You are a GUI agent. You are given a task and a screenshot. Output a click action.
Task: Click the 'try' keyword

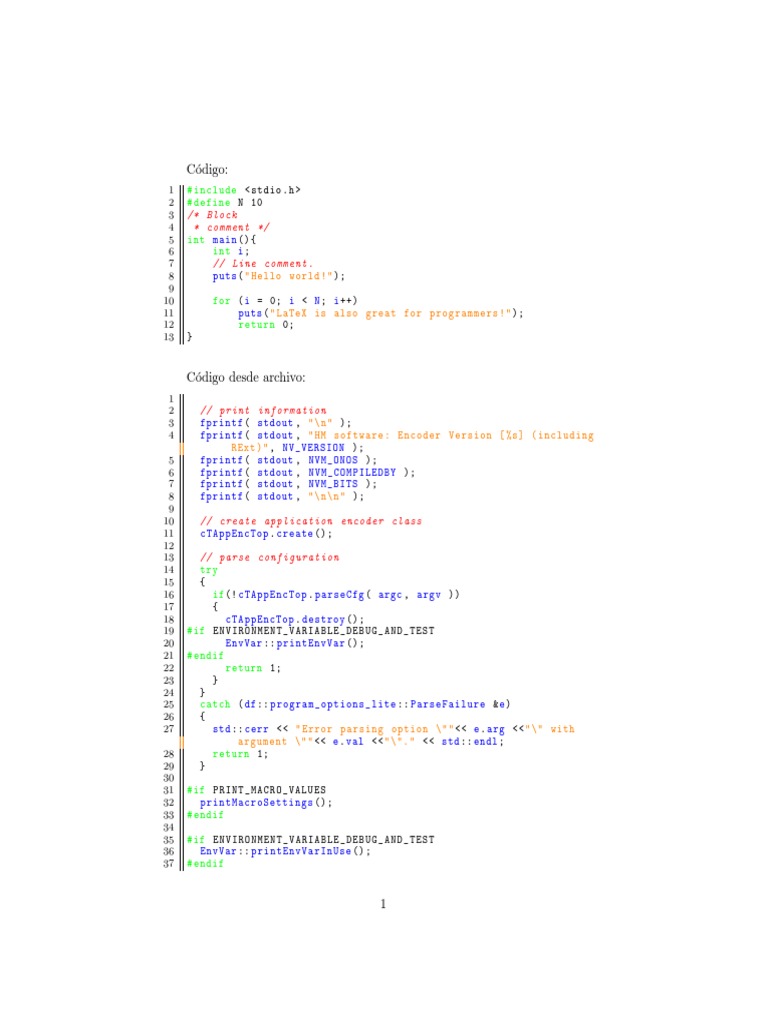pyautogui.click(x=209, y=570)
